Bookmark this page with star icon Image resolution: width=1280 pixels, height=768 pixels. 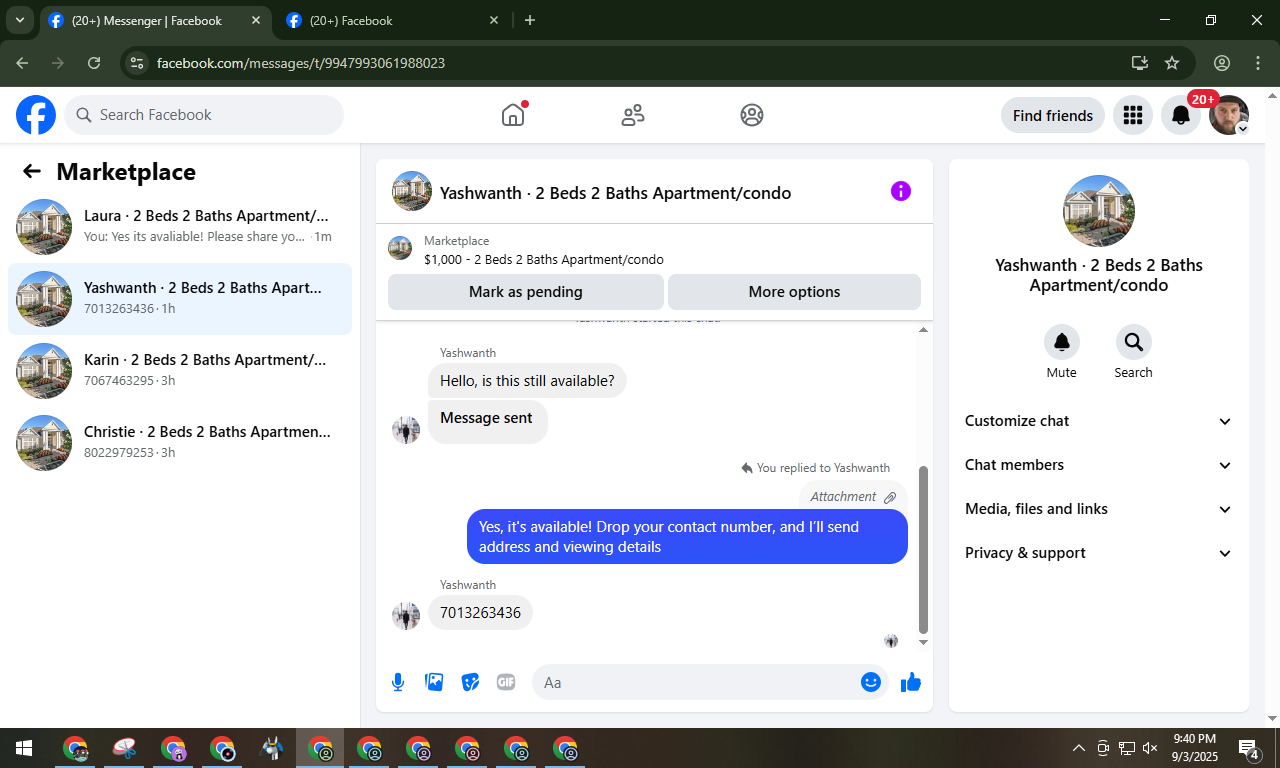1172,63
